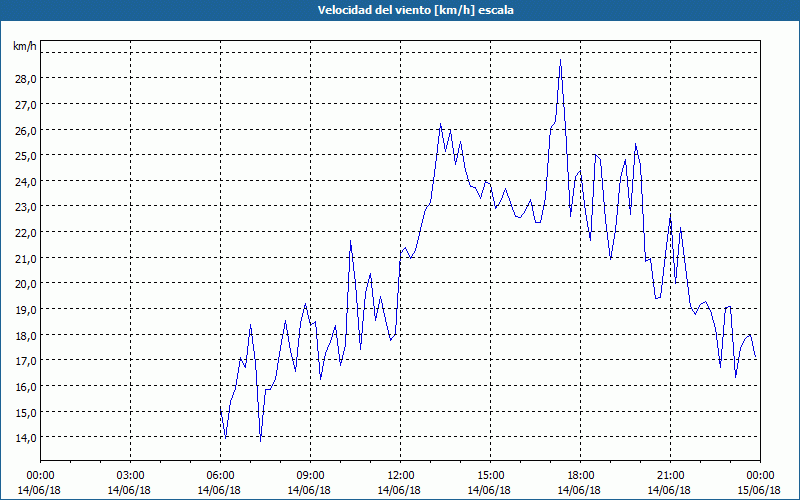Click the chart title 'Velocidad del viento [km/h] escala'
Screen dimensions: 800x500
click(415, 10)
